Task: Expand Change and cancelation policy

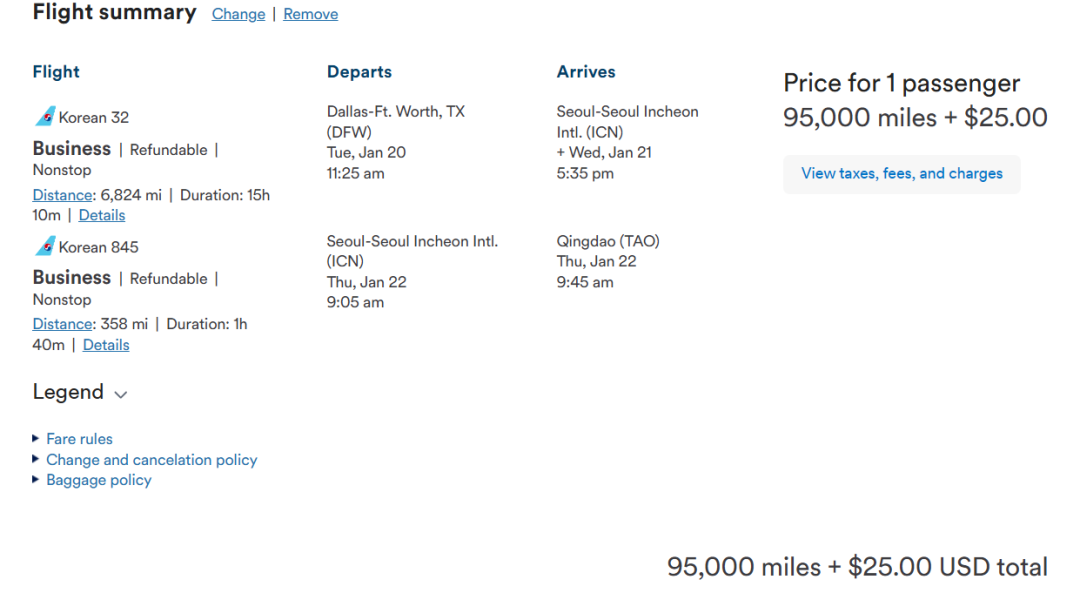Action: coord(151,460)
